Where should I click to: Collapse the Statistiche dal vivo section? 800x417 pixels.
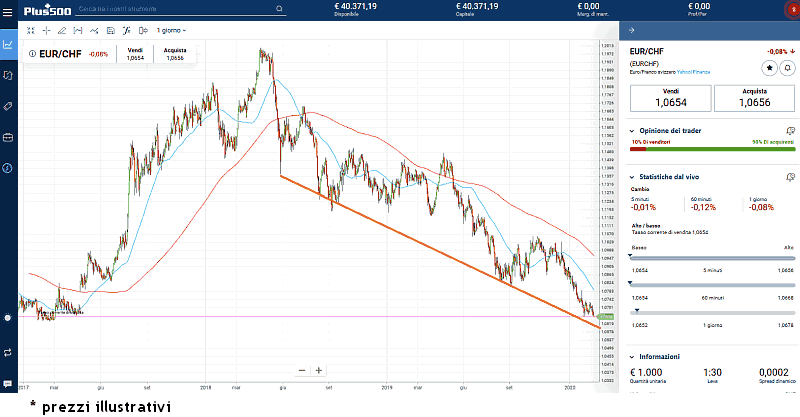(x=632, y=177)
